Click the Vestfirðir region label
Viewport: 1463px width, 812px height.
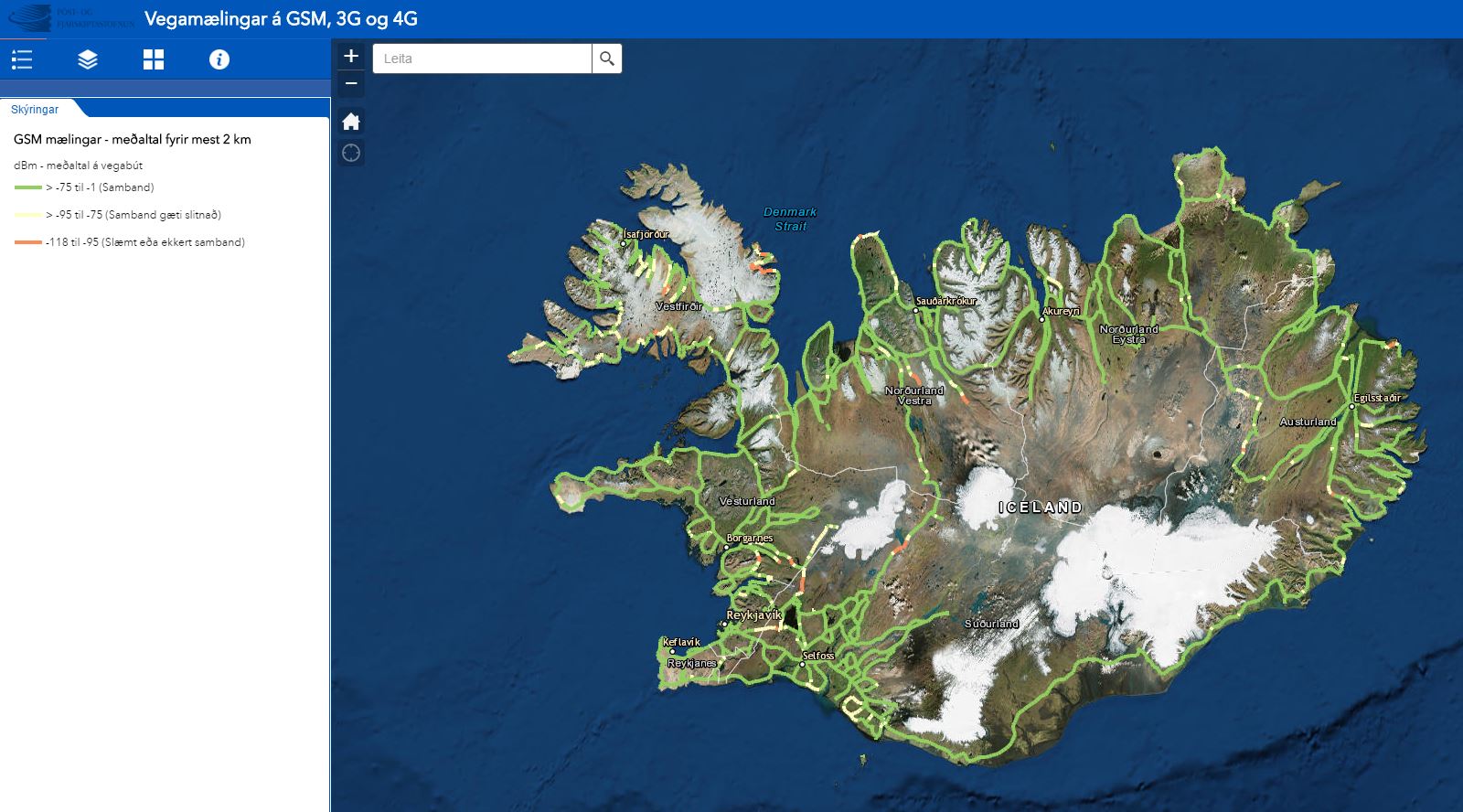pyautogui.click(x=679, y=306)
